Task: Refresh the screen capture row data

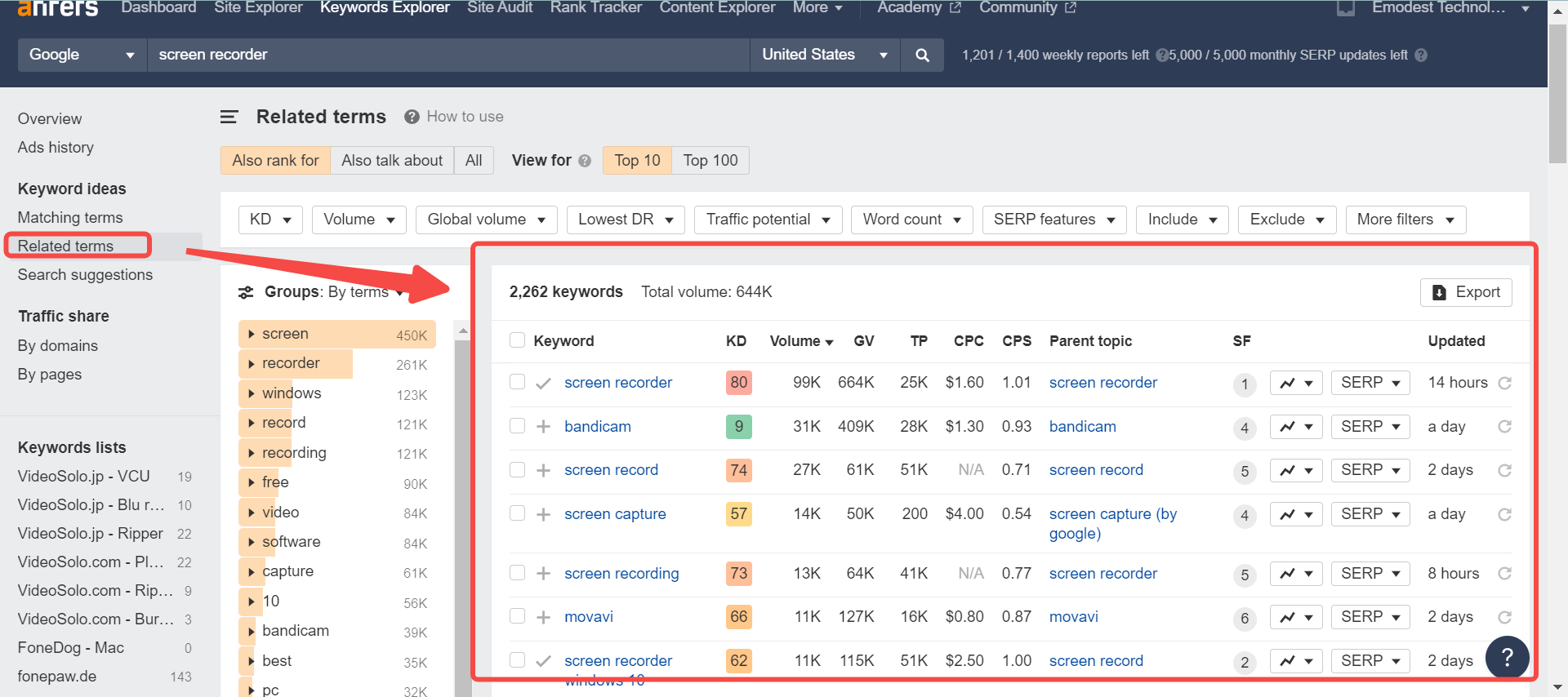Action: coord(1505,514)
